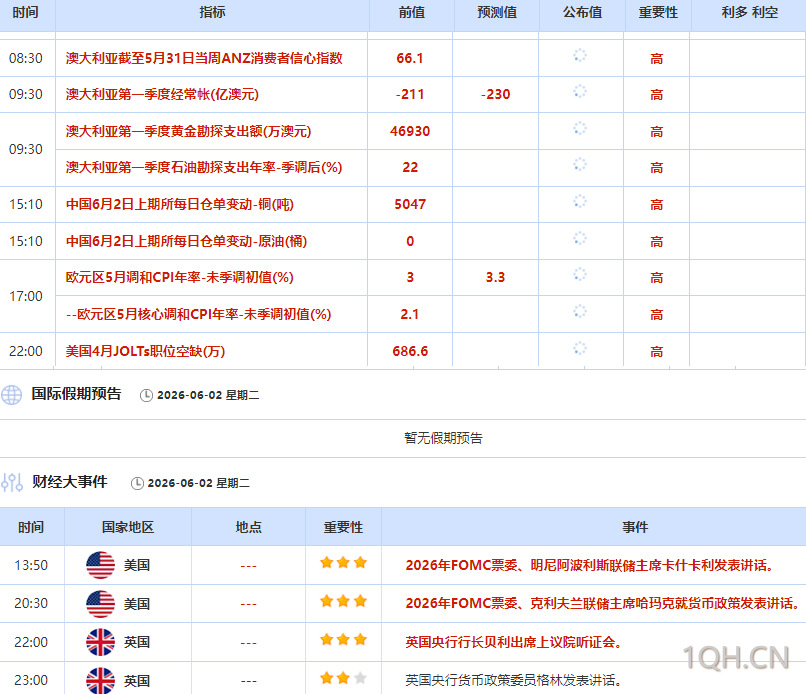Click the forecast value -230
806x694 pixels.
point(496,94)
